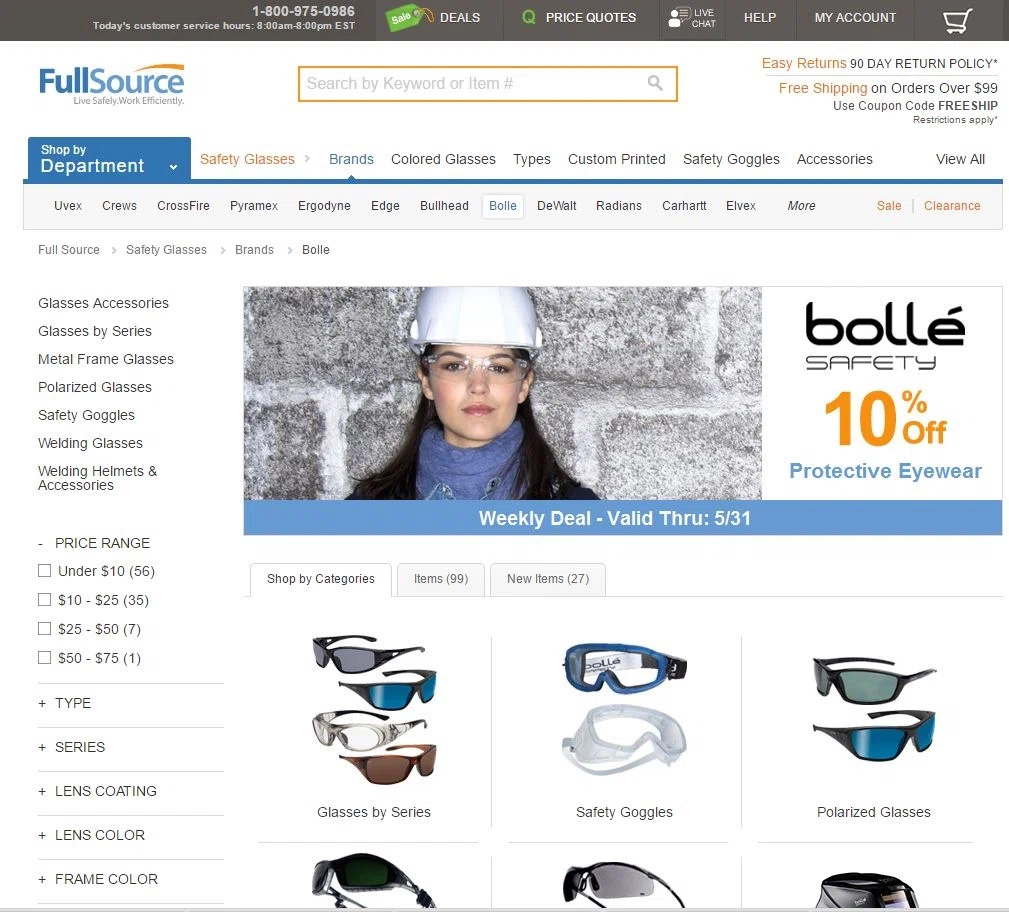1009x912 pixels.
Task: Open the Clearance link
Action: click(952, 206)
